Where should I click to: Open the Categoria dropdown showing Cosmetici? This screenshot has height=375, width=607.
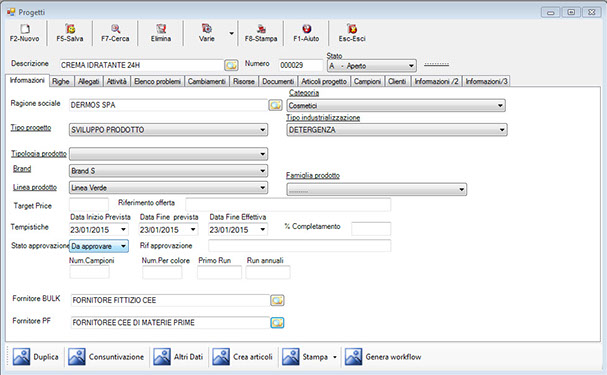396,105
